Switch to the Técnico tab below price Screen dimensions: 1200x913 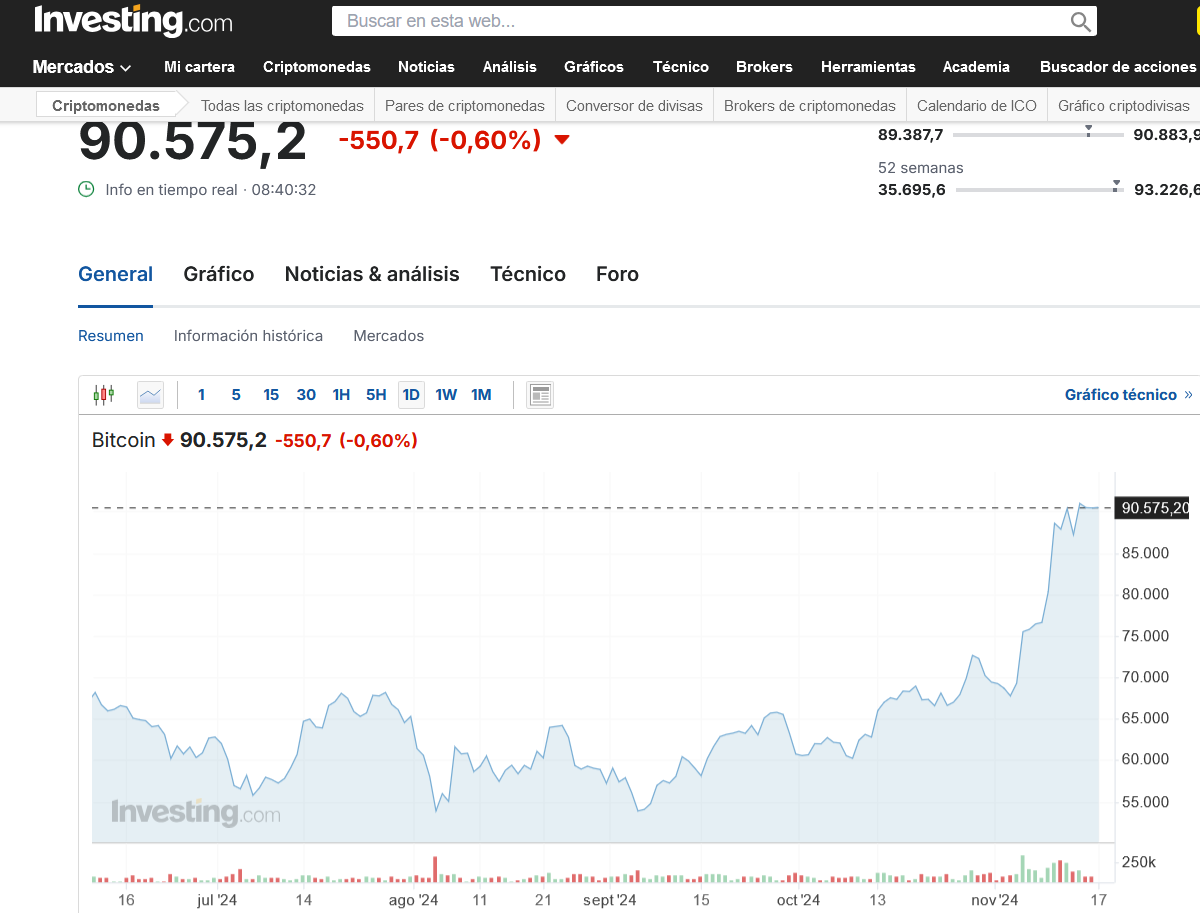528,274
